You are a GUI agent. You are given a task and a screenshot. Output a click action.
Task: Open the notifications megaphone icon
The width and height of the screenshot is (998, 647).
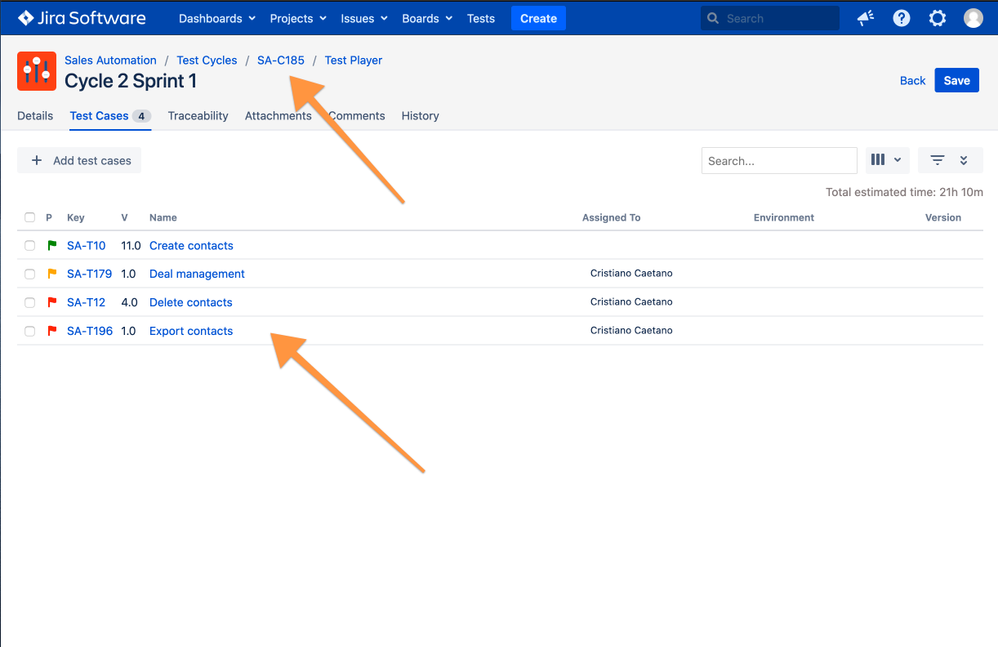866,18
